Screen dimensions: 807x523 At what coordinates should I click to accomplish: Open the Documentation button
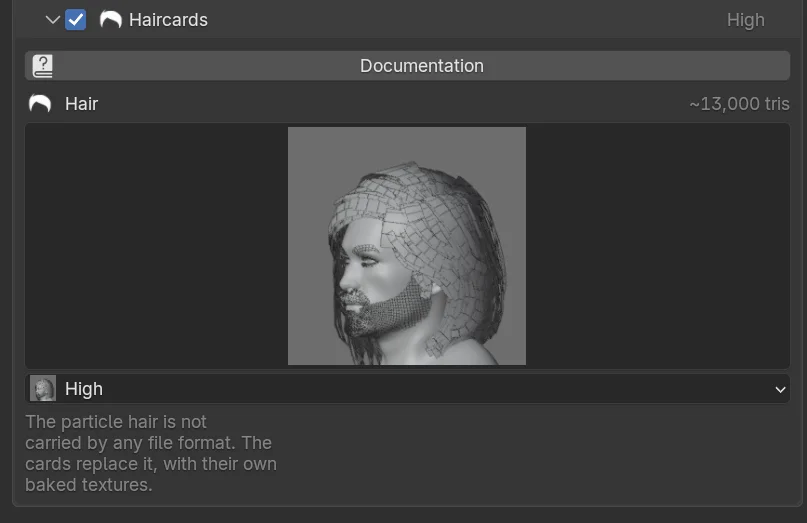[407, 65]
